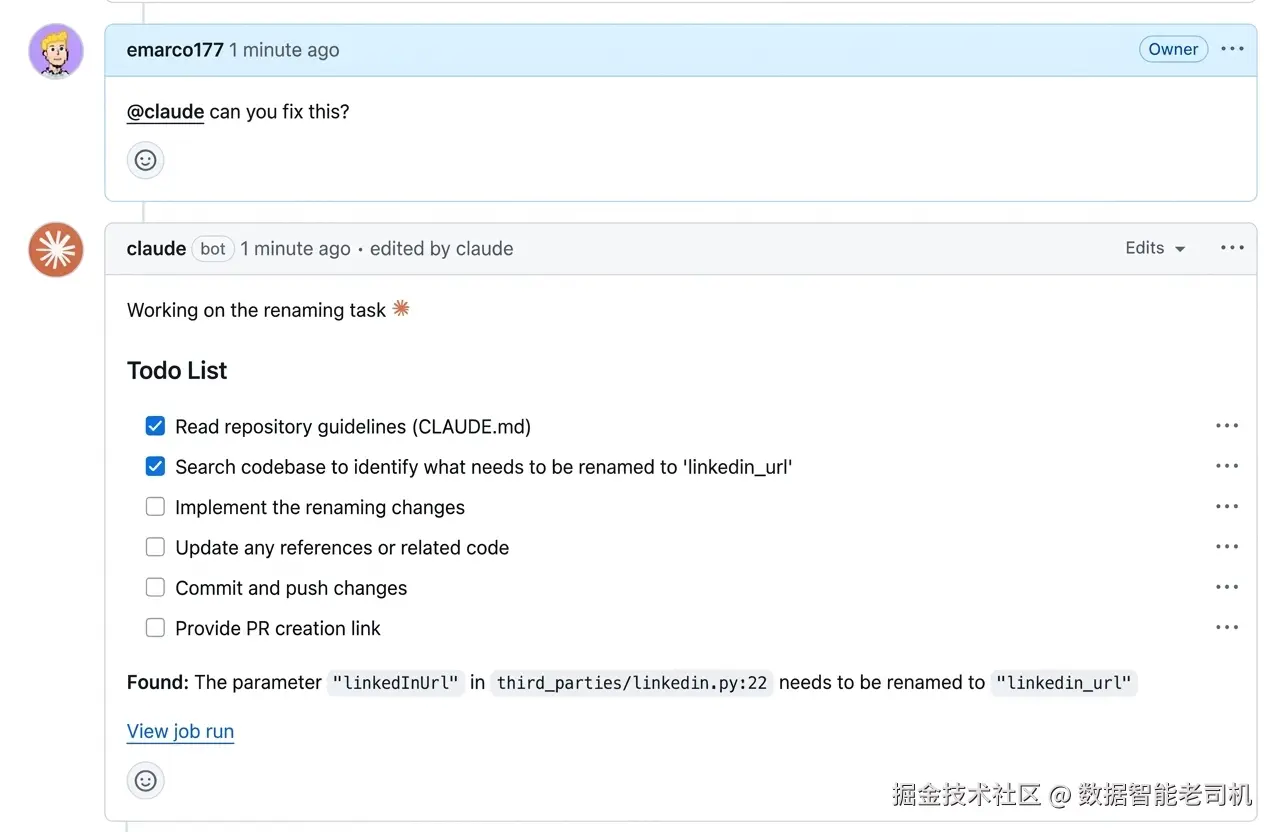Click the @claude mention link
This screenshot has height=832, width=1276.
click(165, 111)
